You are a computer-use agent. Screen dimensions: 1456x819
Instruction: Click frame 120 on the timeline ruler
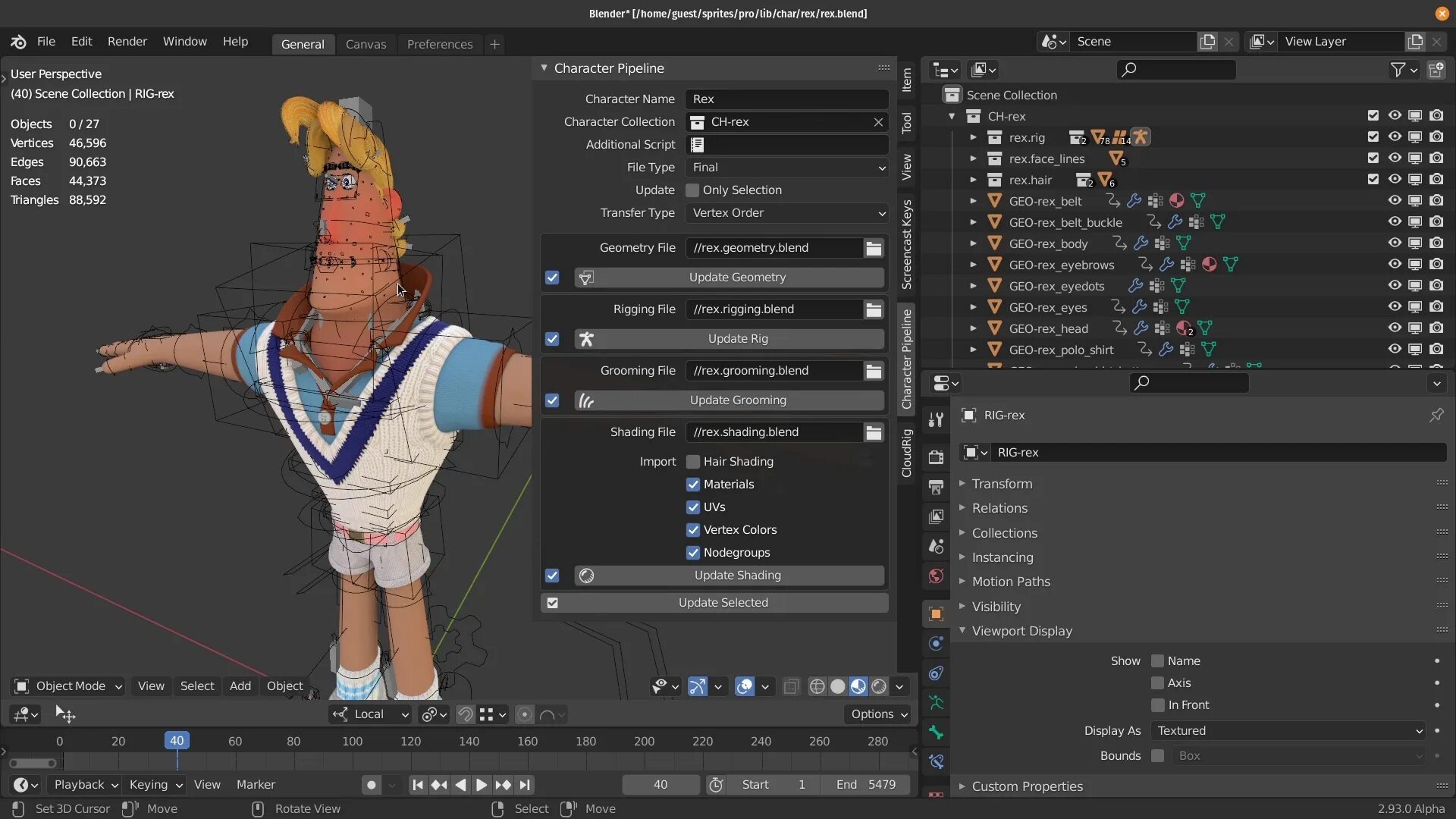coord(410,741)
